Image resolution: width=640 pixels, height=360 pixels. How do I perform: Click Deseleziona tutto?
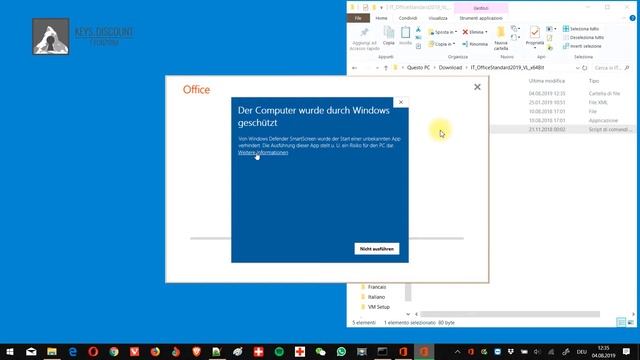(x=583, y=38)
